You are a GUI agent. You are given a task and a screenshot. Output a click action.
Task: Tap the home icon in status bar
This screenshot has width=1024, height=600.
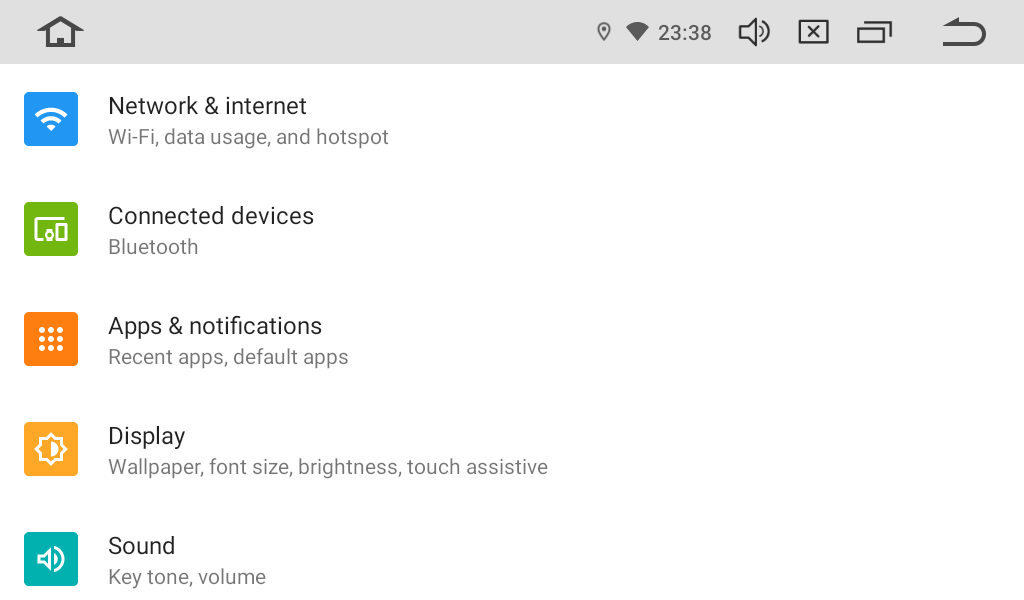60,32
